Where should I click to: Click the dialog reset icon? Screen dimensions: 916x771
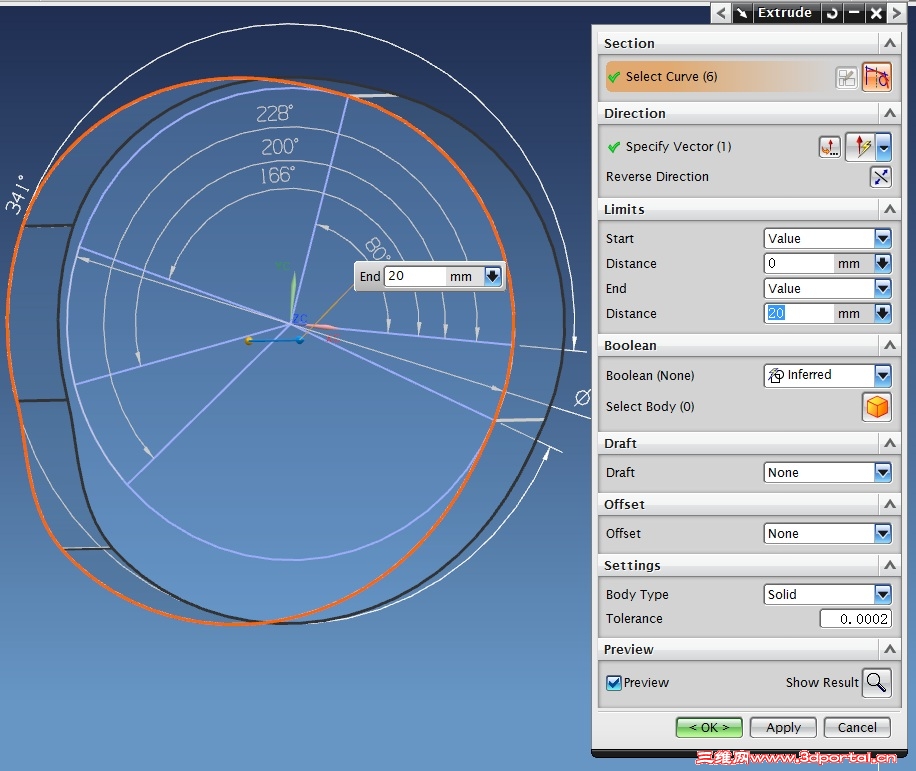click(832, 13)
